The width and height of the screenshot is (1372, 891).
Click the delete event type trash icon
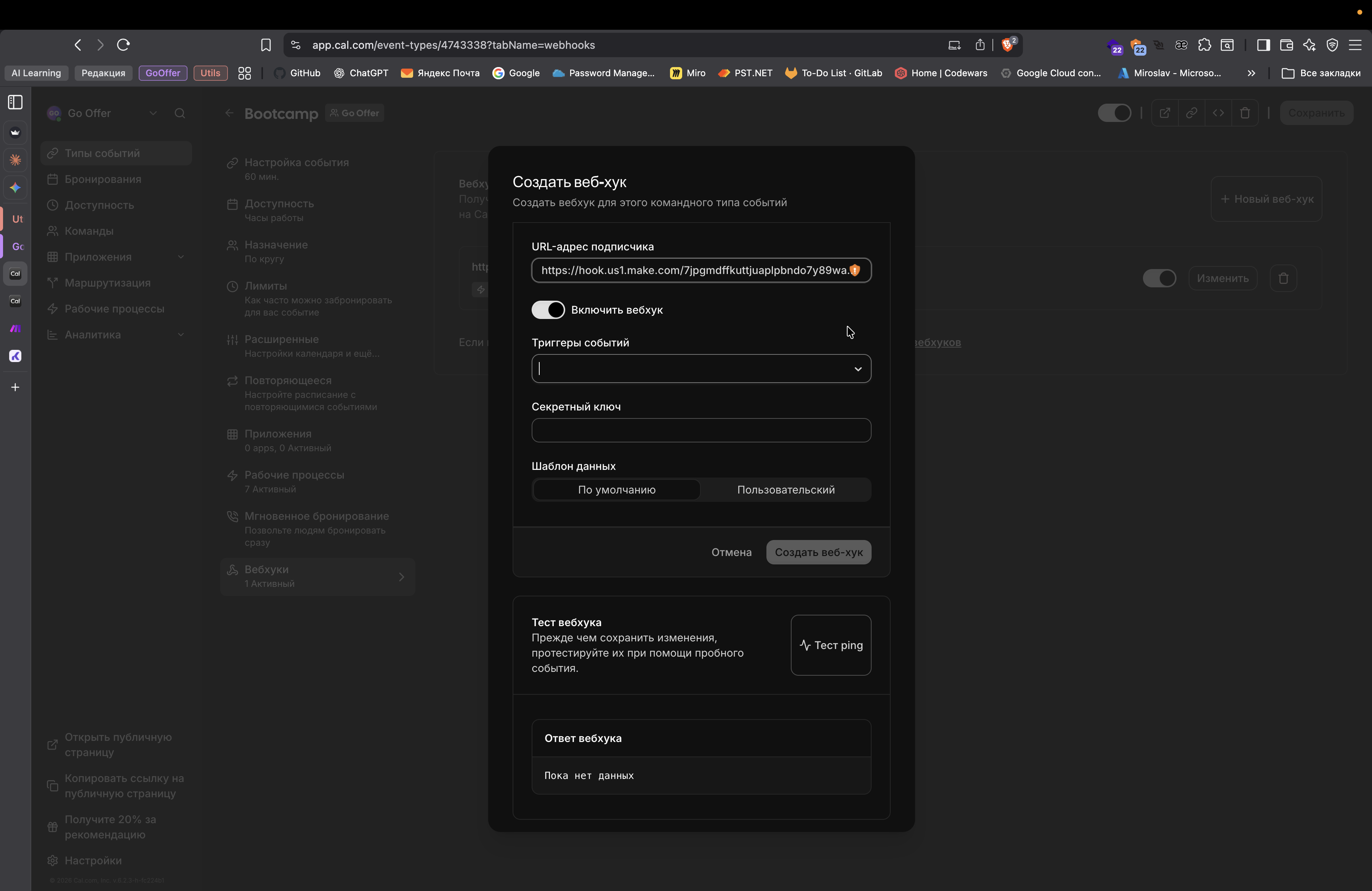pos(1245,113)
